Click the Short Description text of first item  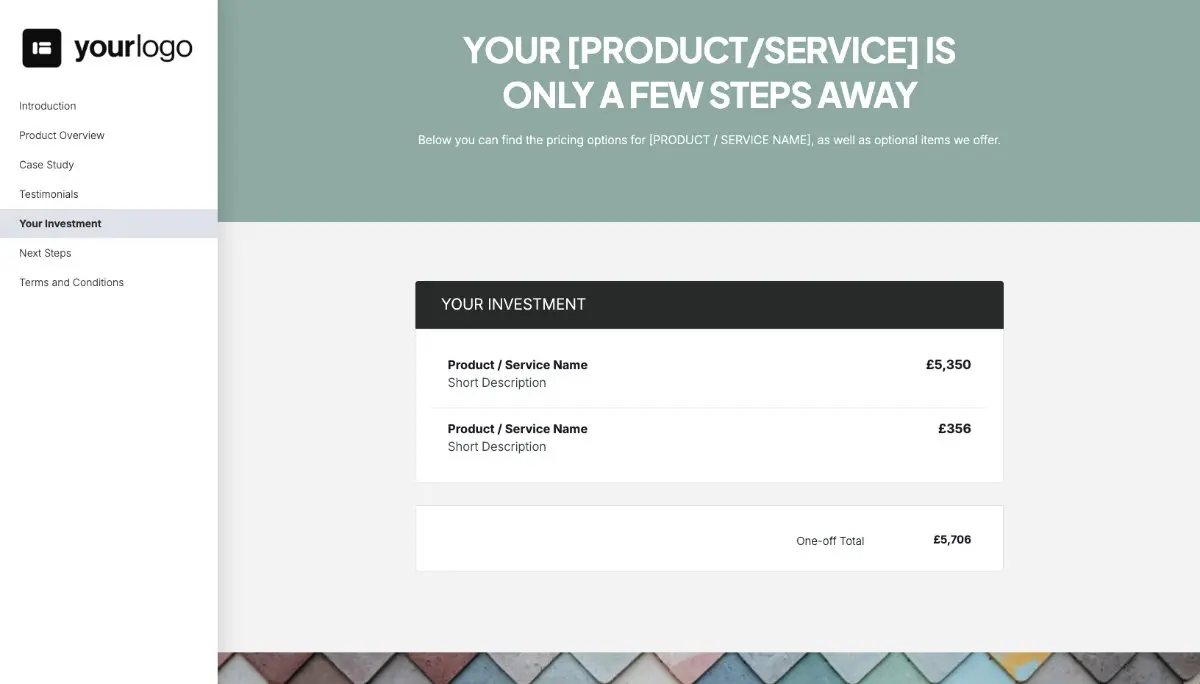497,382
